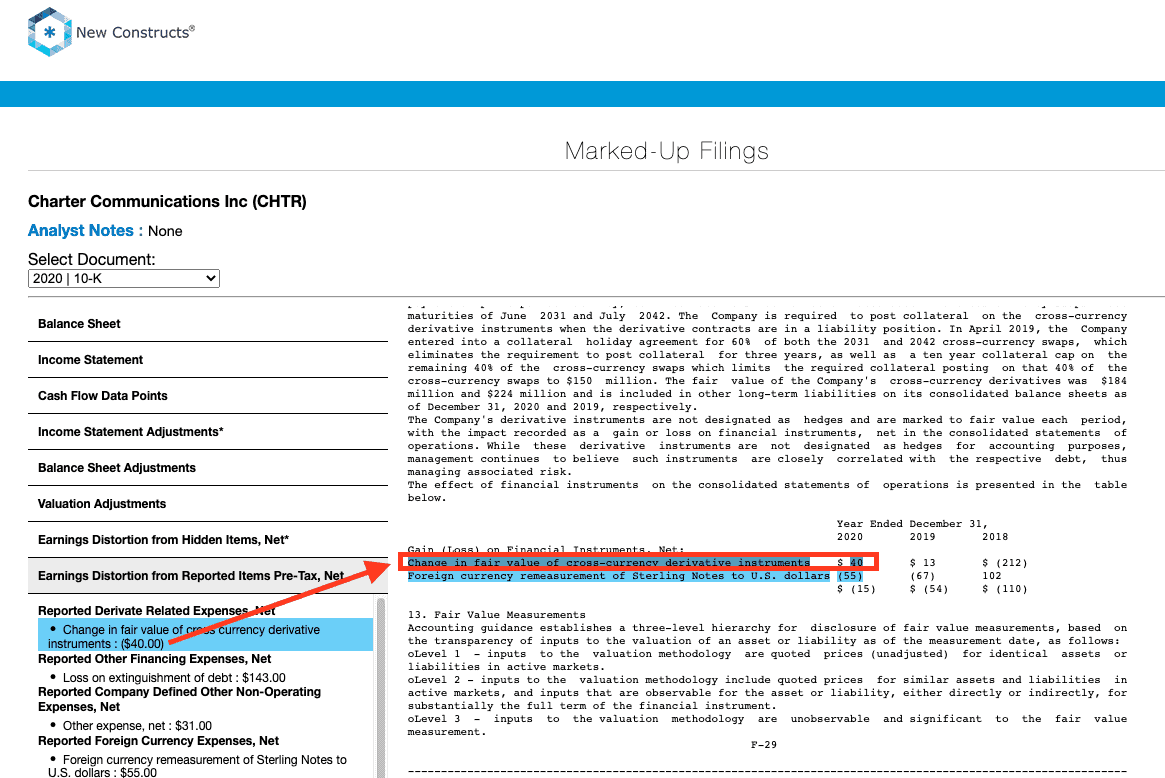The height and width of the screenshot is (778, 1165).
Task: Click the Reported Other Financing Expenses, Net heading
Action: pos(155,659)
